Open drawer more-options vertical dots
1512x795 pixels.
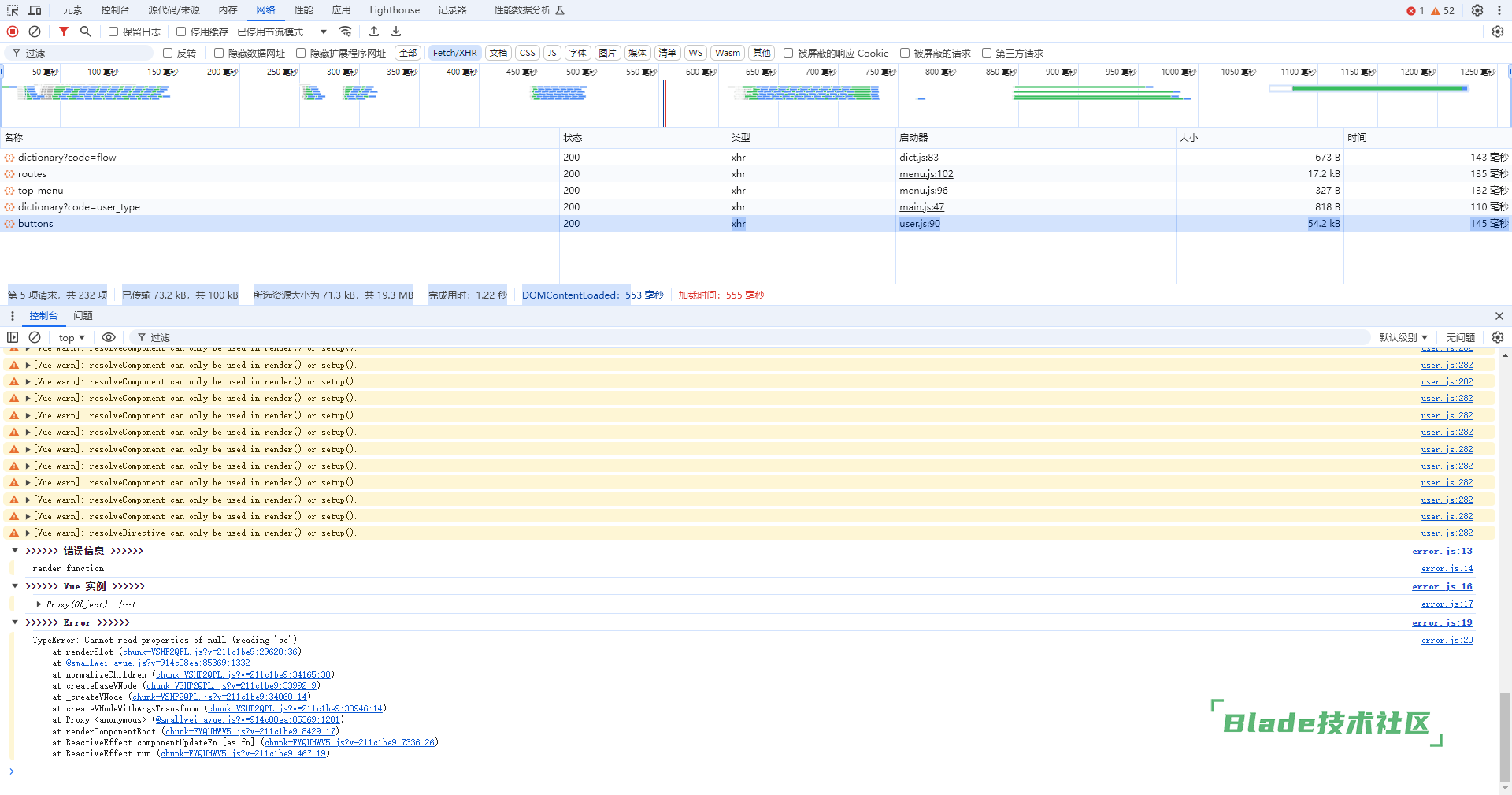click(13, 316)
